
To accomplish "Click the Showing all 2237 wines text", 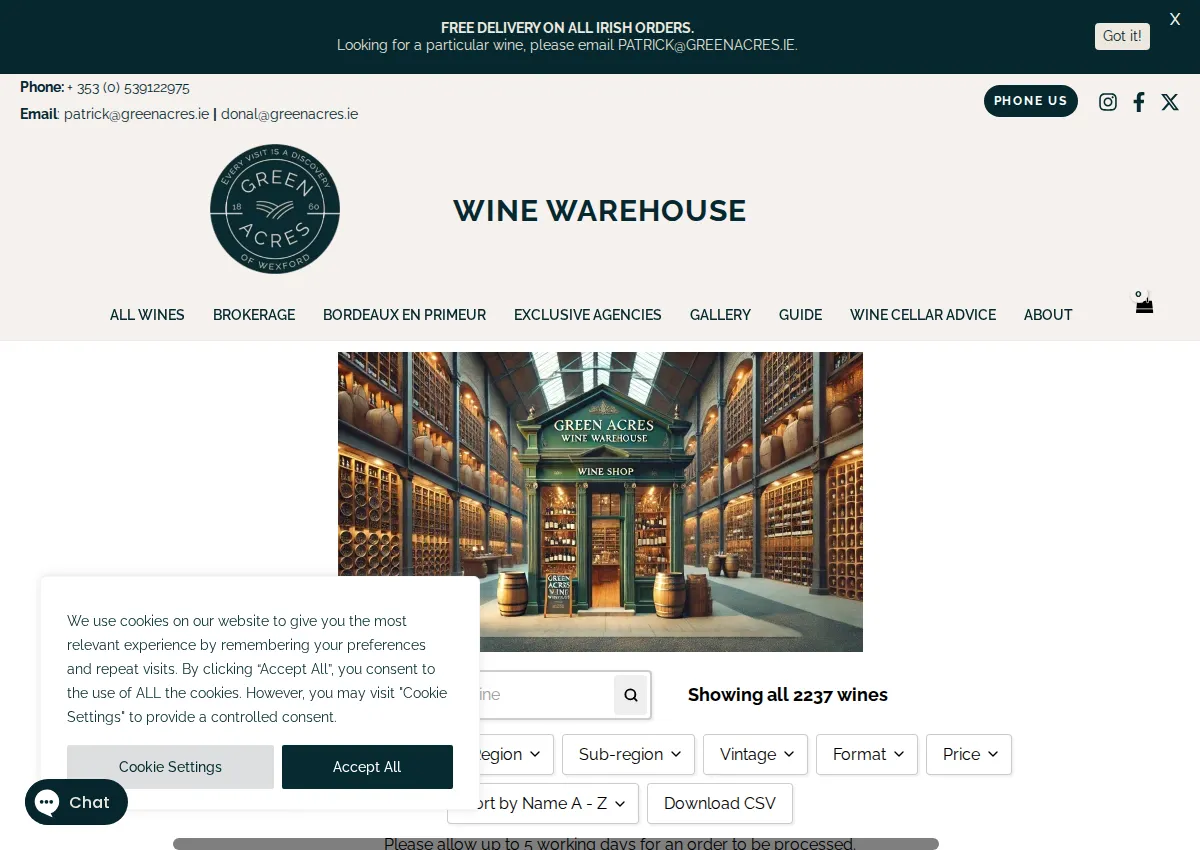I will pyautogui.click(x=788, y=695).
